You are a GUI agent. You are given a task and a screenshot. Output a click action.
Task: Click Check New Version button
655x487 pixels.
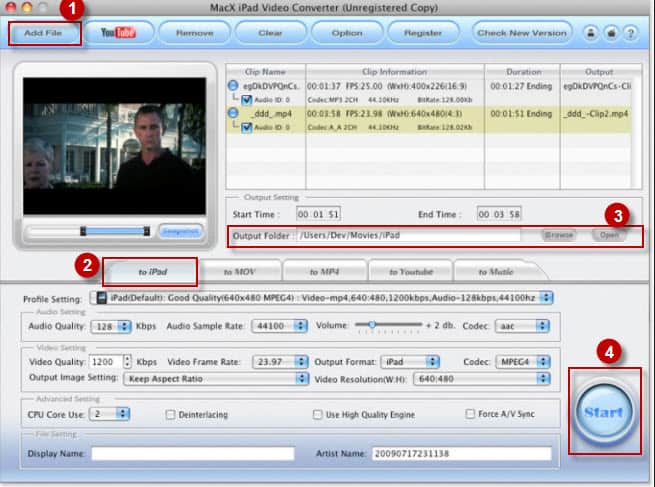click(x=522, y=33)
